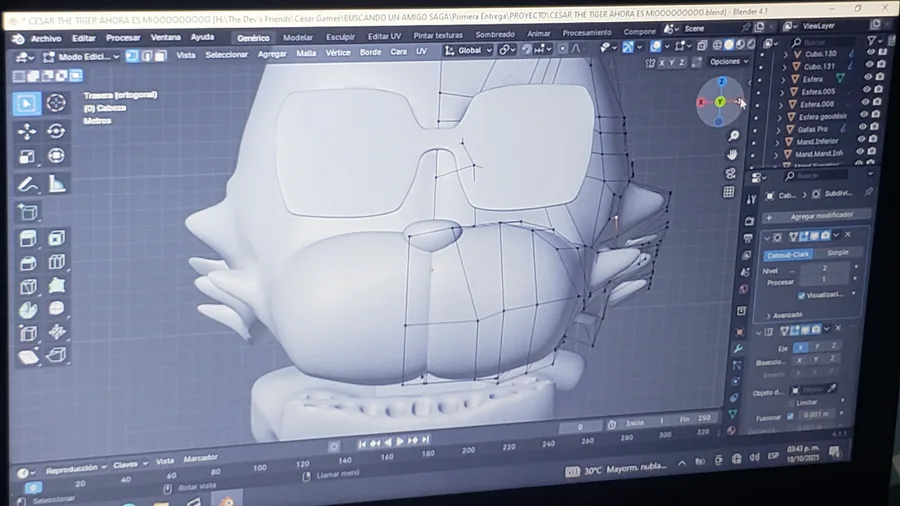This screenshot has width=900, height=506.
Task: Select the Poly Build tool
Action: 57,285
